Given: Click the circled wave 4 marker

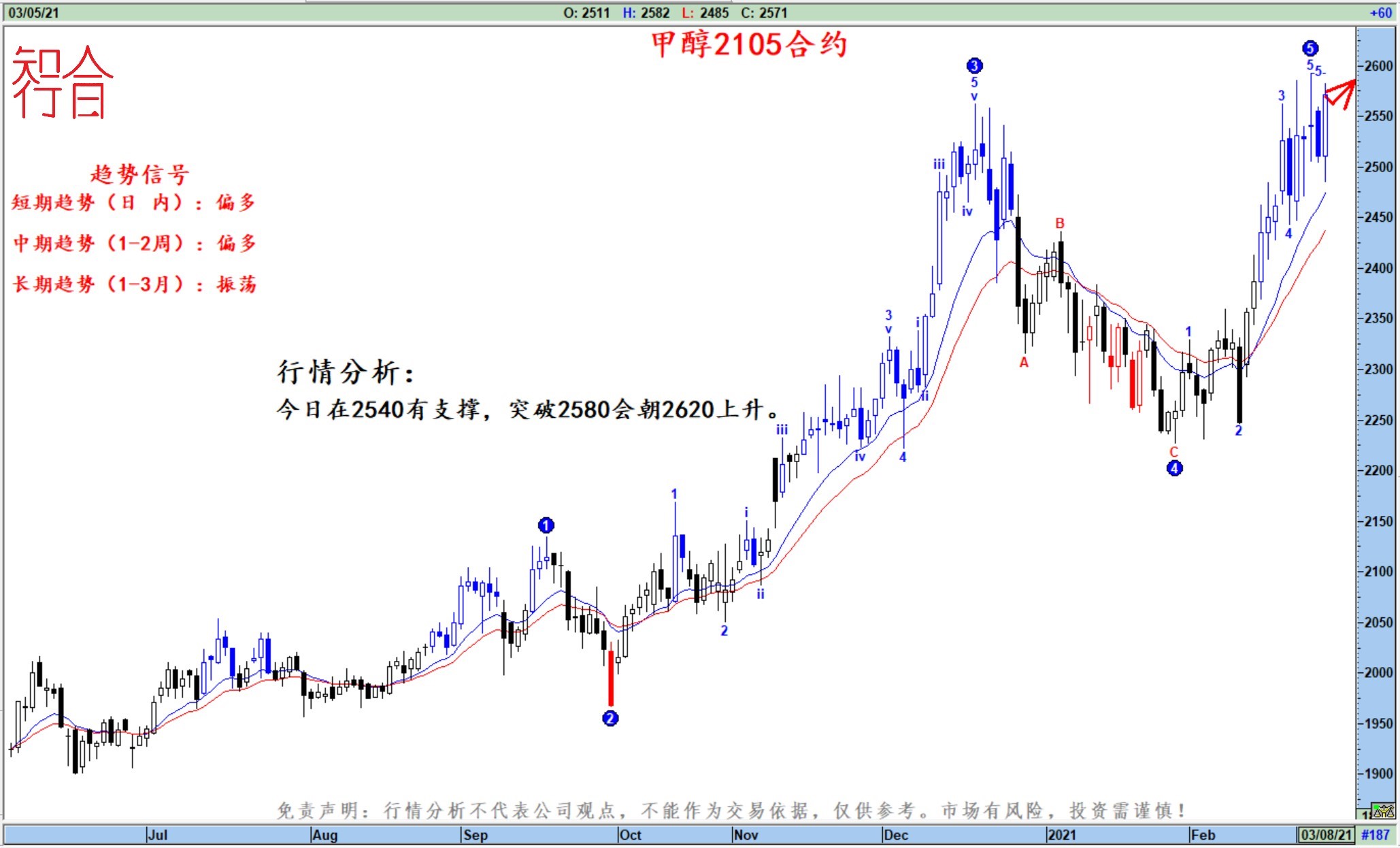Looking at the screenshot, I should click(1174, 468).
